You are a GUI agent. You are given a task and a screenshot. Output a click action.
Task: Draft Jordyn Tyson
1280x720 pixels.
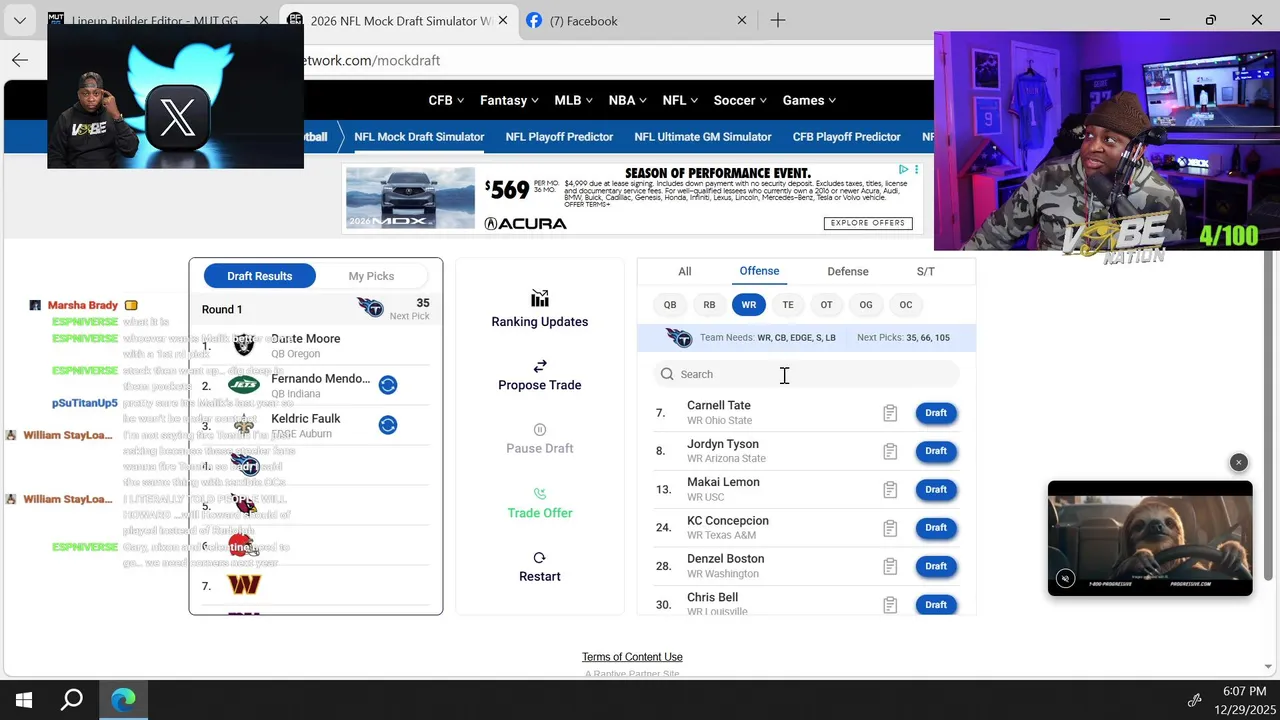(x=936, y=451)
